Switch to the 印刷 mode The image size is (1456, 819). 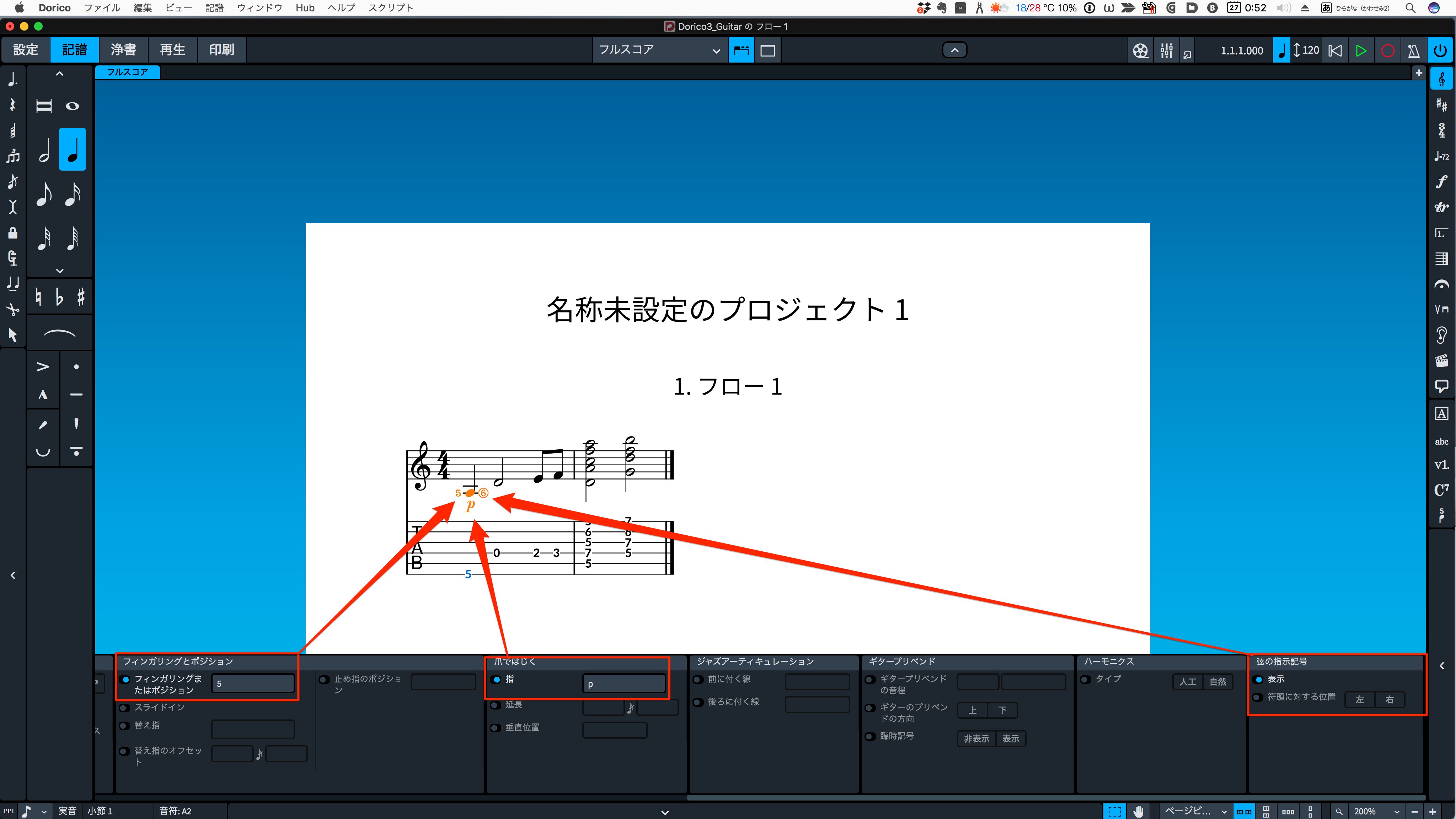pyautogui.click(x=221, y=50)
